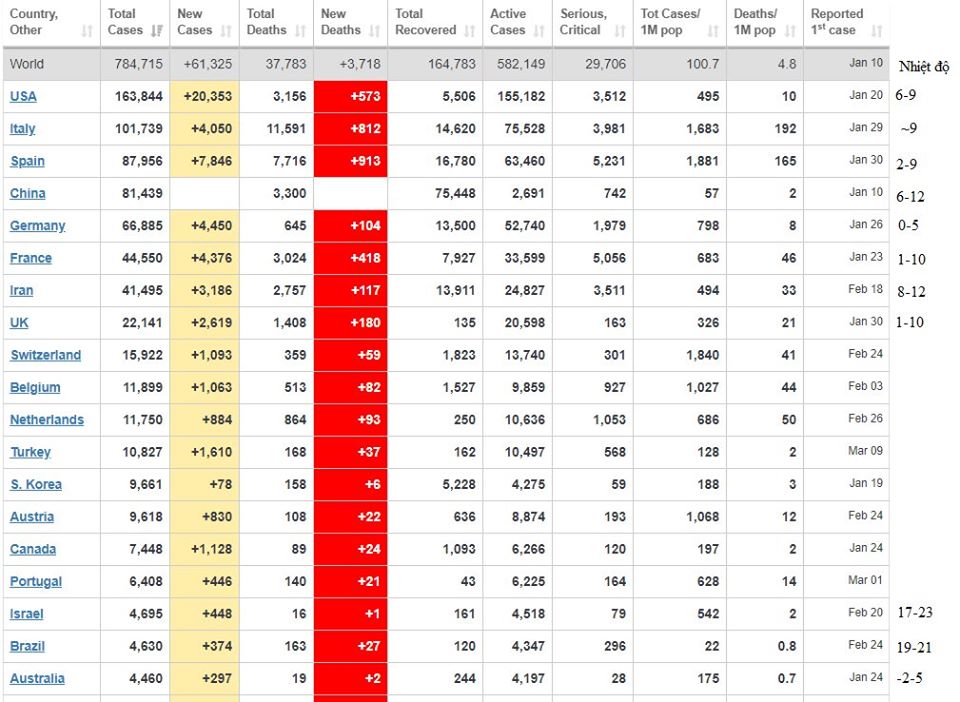Open the Germany country link
This screenshot has width=960, height=702.
[x=37, y=226]
